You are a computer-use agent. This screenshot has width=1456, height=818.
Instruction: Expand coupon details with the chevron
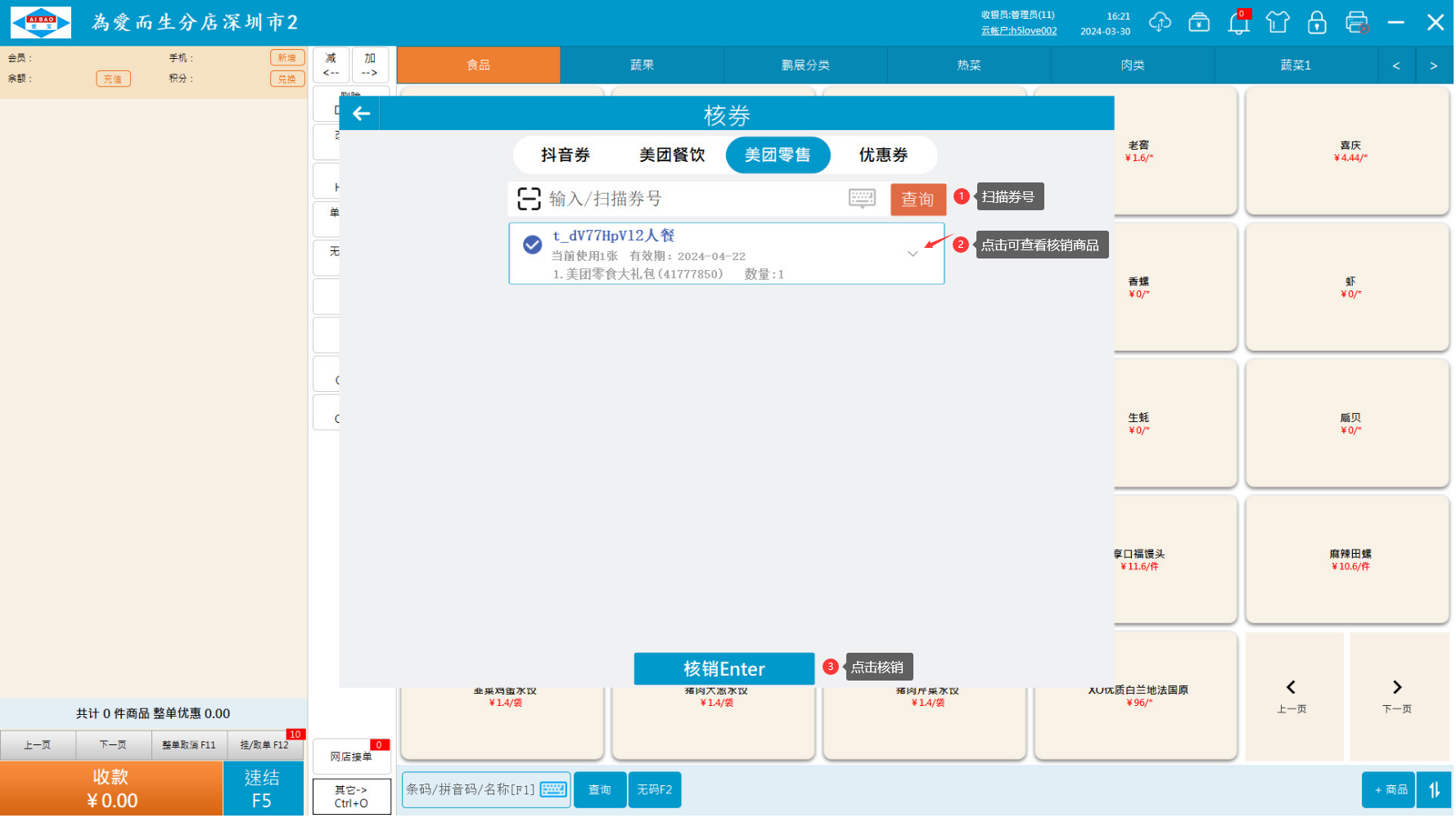[913, 254]
